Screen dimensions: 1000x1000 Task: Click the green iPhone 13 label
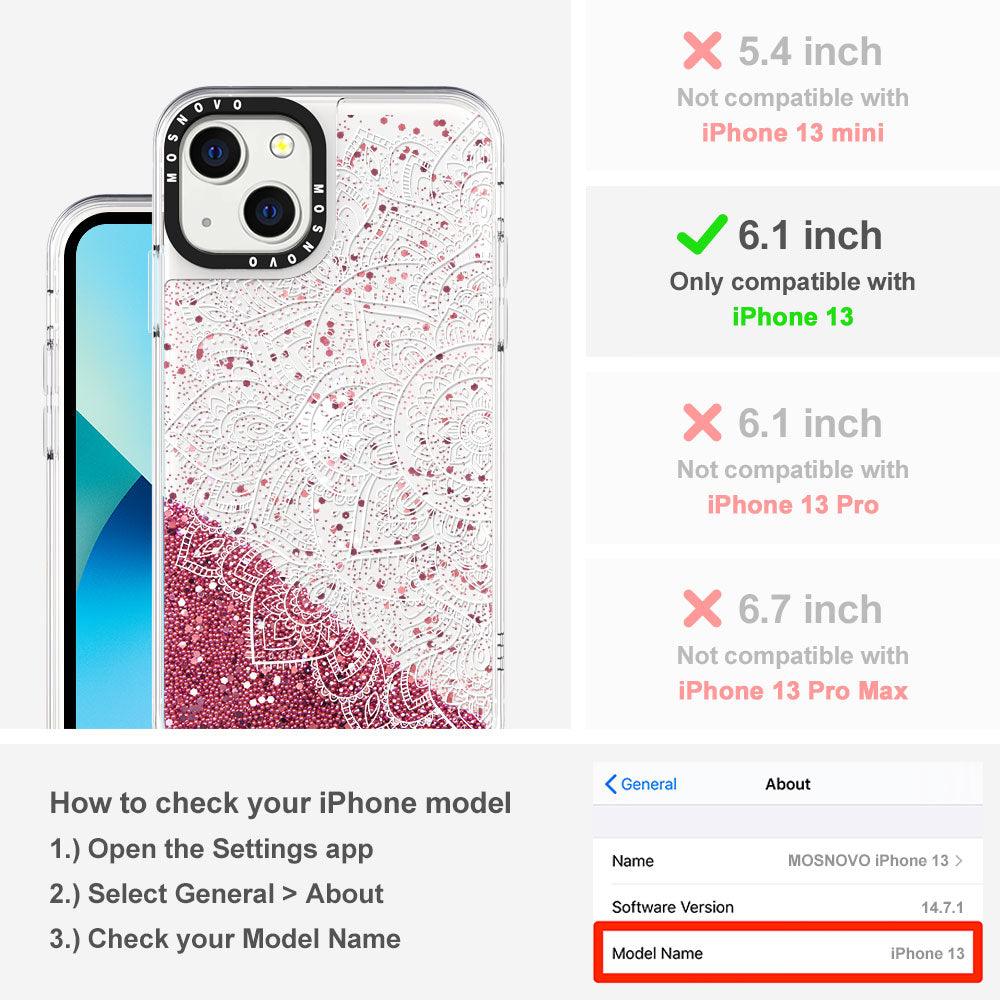[x=792, y=316]
